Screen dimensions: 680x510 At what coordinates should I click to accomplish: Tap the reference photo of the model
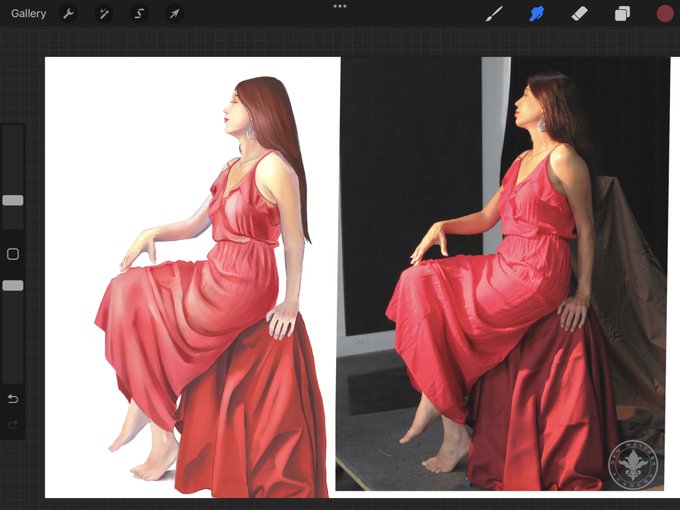coord(503,274)
